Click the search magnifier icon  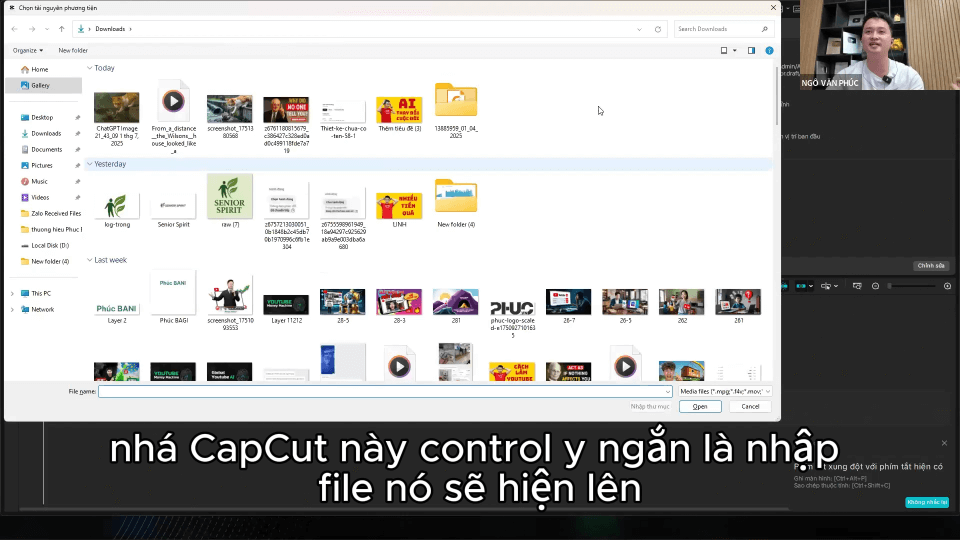click(765, 29)
